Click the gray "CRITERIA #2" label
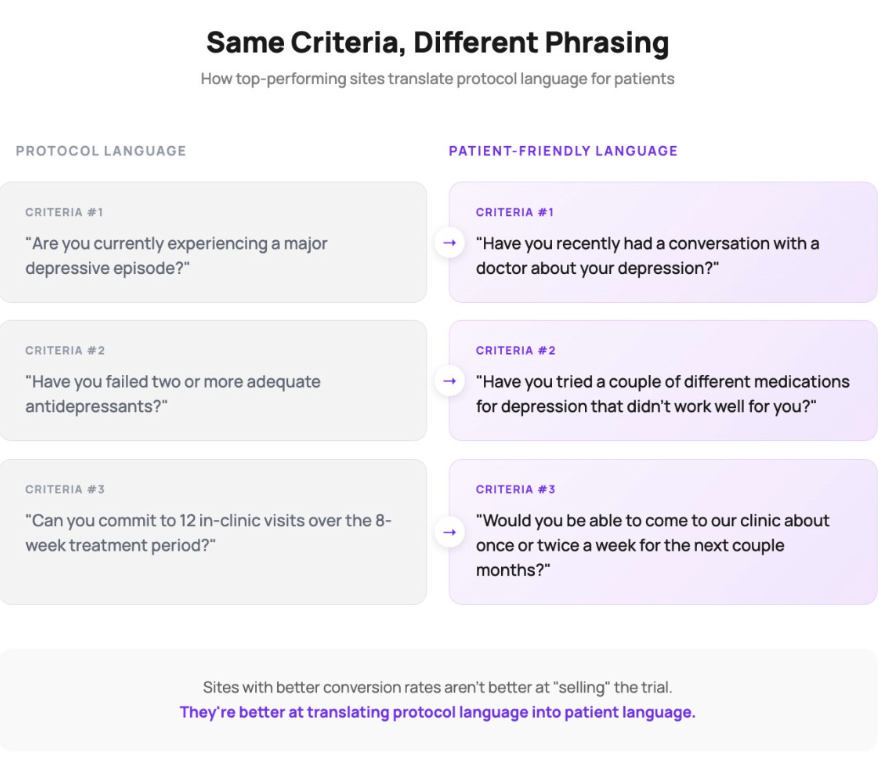 (65, 351)
